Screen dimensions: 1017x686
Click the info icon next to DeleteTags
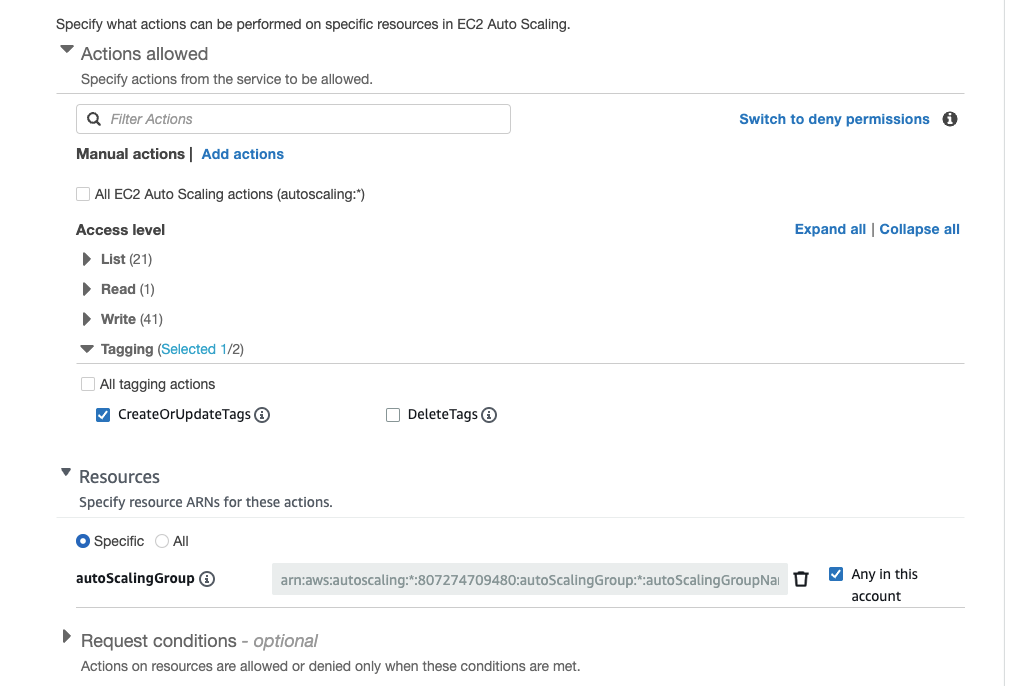[x=489, y=415]
